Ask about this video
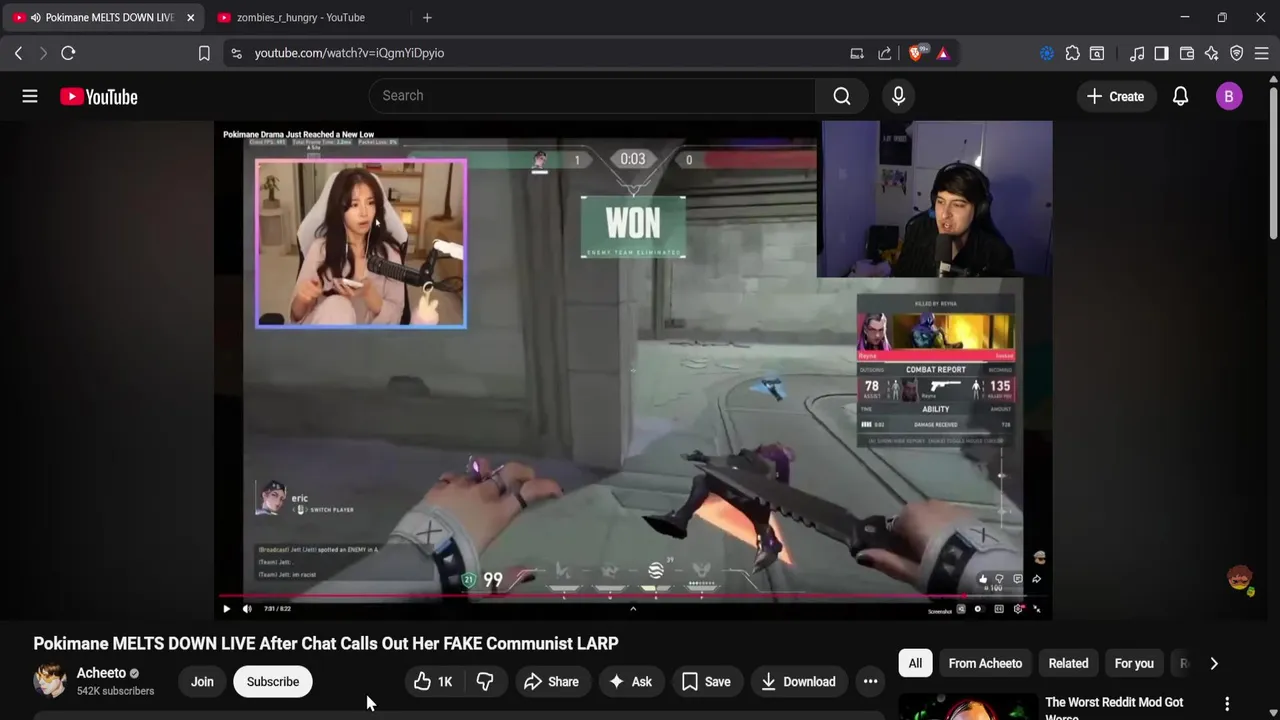The image size is (1280, 720). point(630,682)
